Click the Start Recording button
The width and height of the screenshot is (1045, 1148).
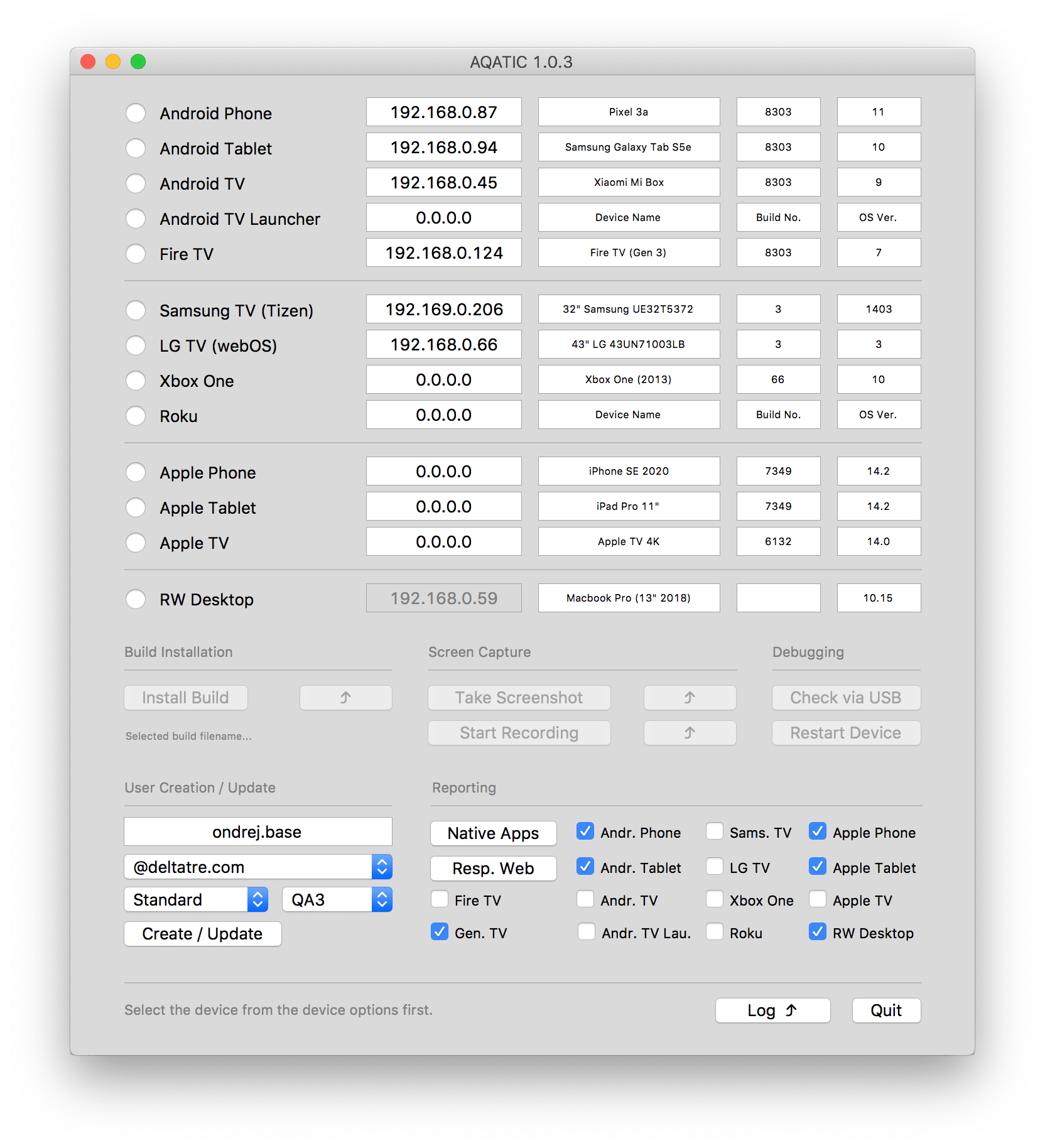(x=519, y=733)
